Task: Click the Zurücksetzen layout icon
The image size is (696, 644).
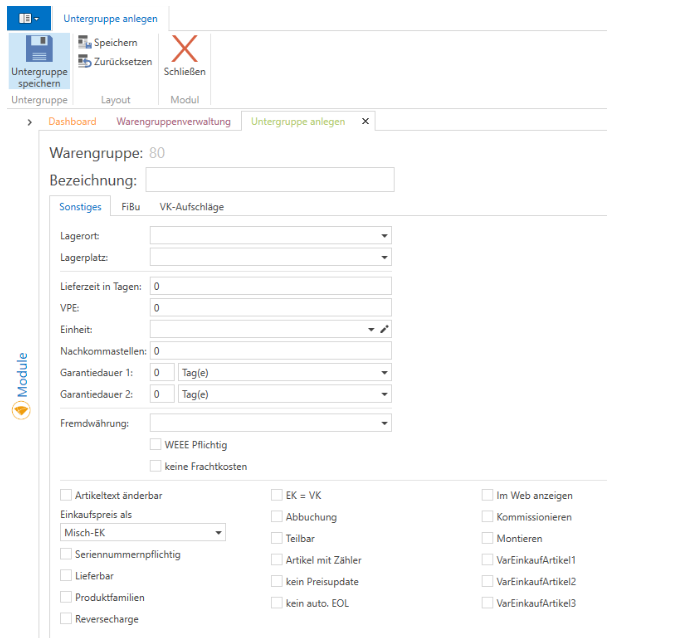Action: pos(85,62)
